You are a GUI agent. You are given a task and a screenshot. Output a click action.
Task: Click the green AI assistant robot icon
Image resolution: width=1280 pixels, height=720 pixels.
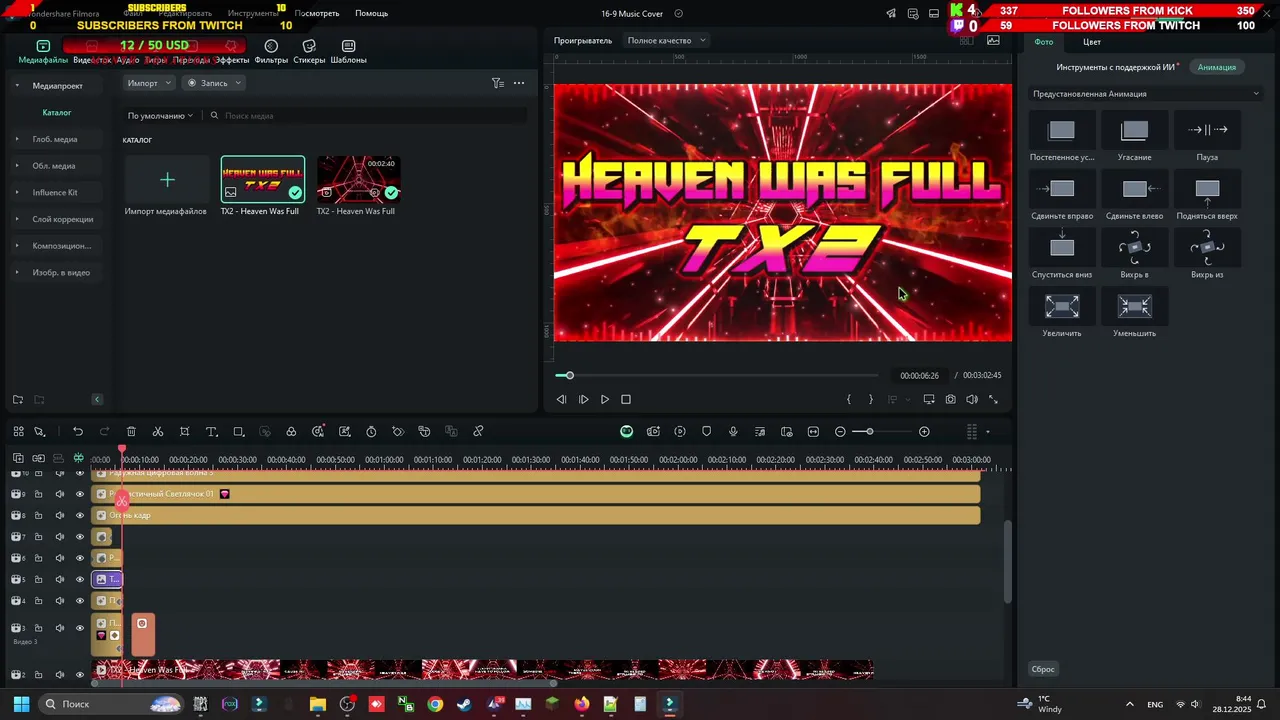[x=626, y=432]
